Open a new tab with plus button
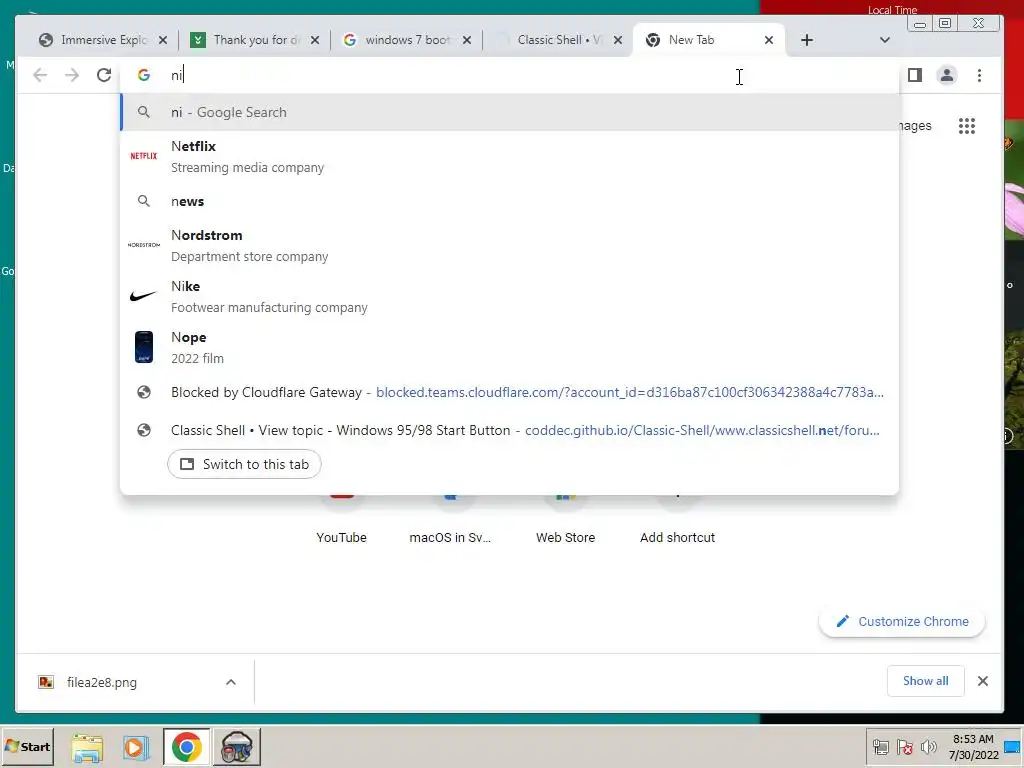1024x768 pixels. 807,40
